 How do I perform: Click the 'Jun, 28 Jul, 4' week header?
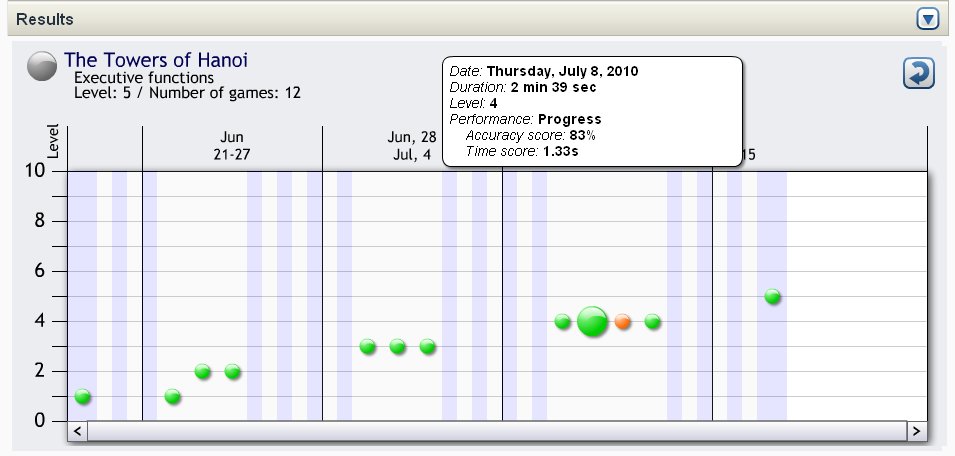click(412, 146)
